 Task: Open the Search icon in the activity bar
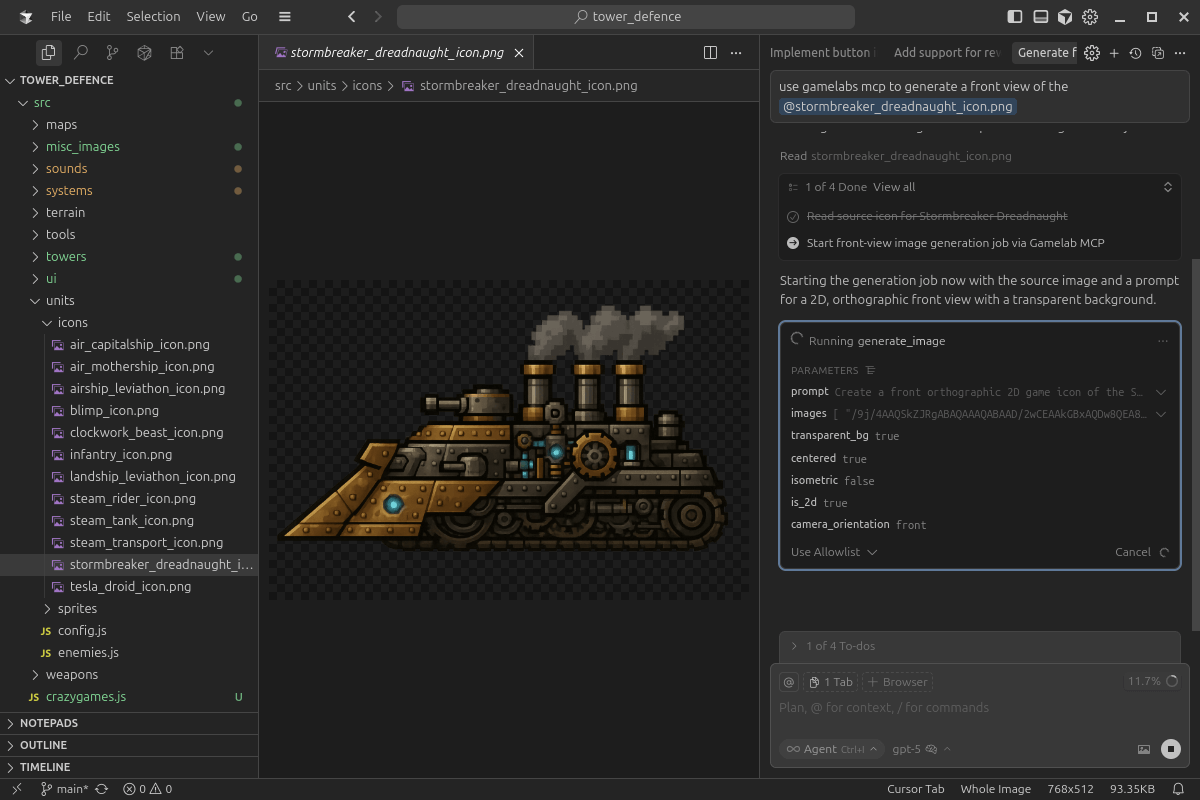point(81,52)
